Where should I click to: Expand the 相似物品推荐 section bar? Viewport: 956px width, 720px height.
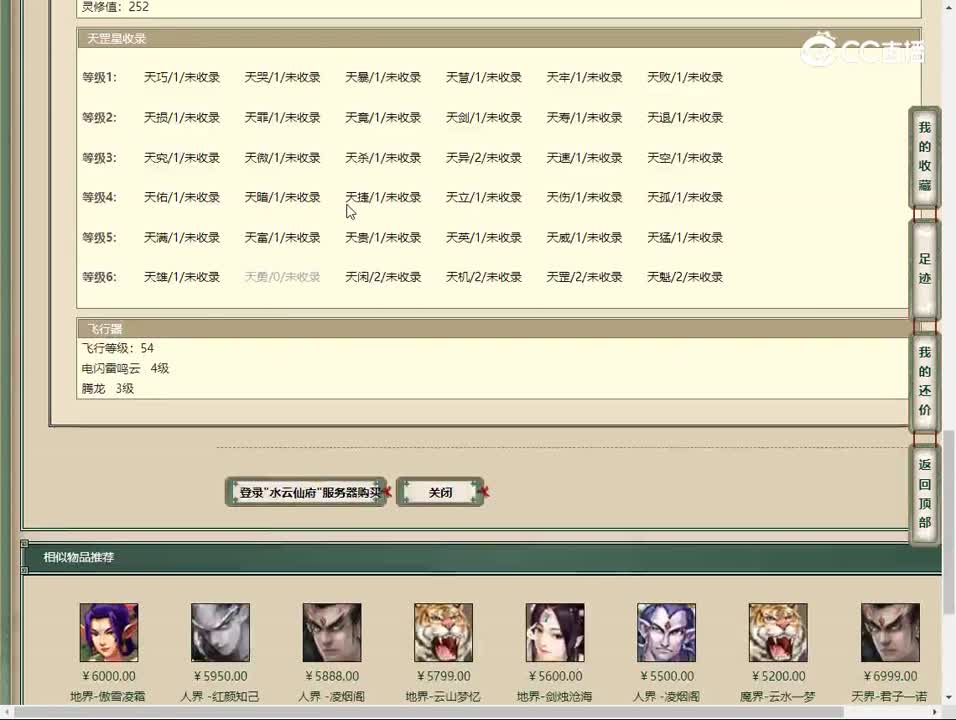(75, 557)
